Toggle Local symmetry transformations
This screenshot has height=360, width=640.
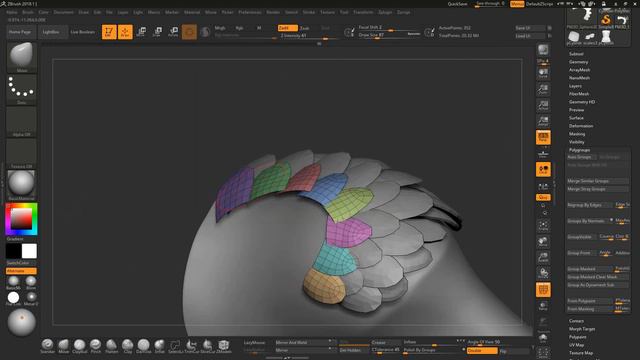tap(543, 169)
